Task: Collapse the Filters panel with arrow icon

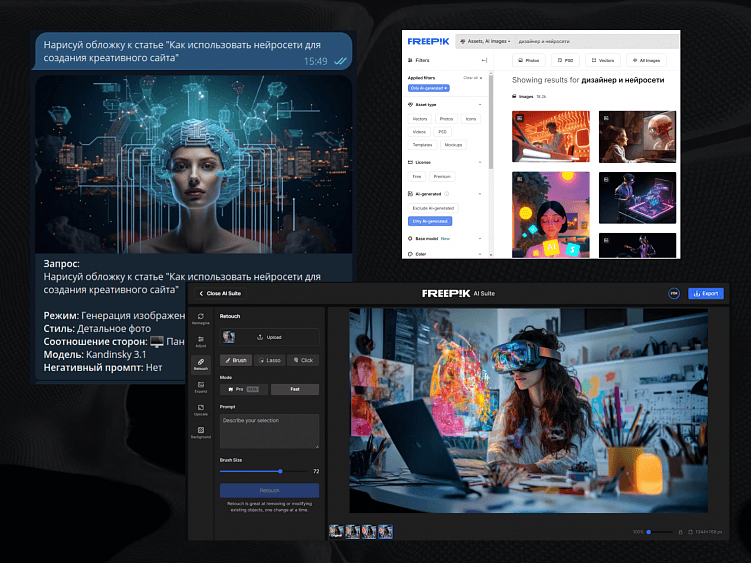Action: [x=484, y=61]
